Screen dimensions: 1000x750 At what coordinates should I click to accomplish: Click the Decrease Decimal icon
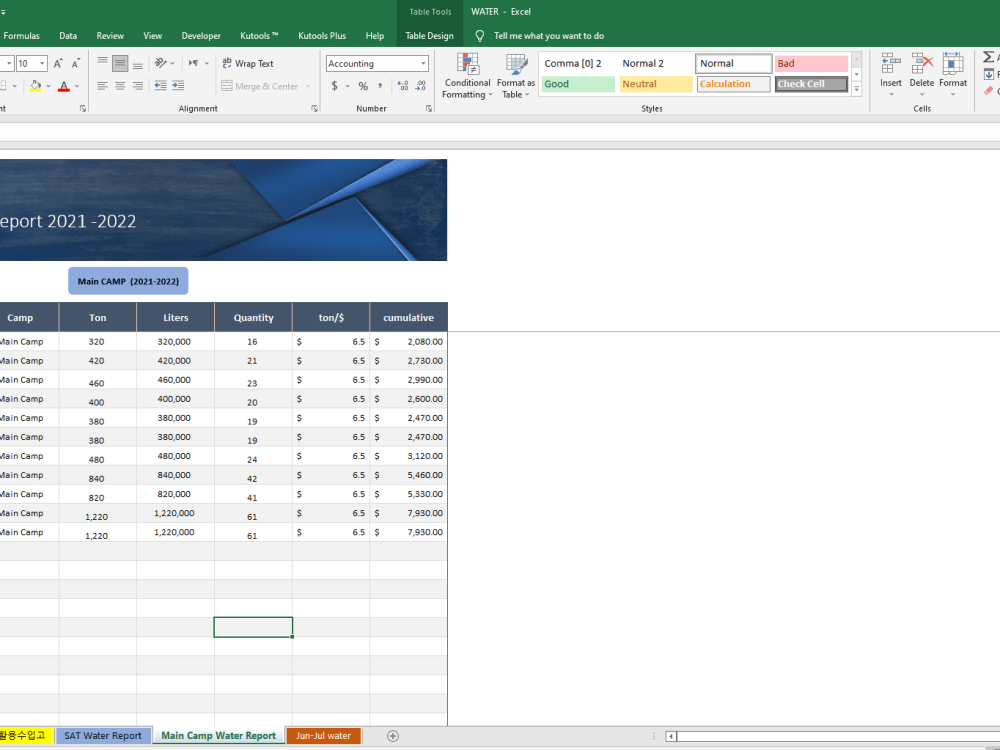(x=421, y=85)
